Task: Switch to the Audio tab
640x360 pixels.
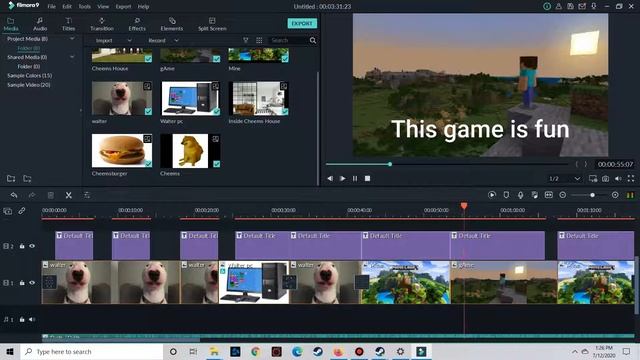Action: coord(40,24)
